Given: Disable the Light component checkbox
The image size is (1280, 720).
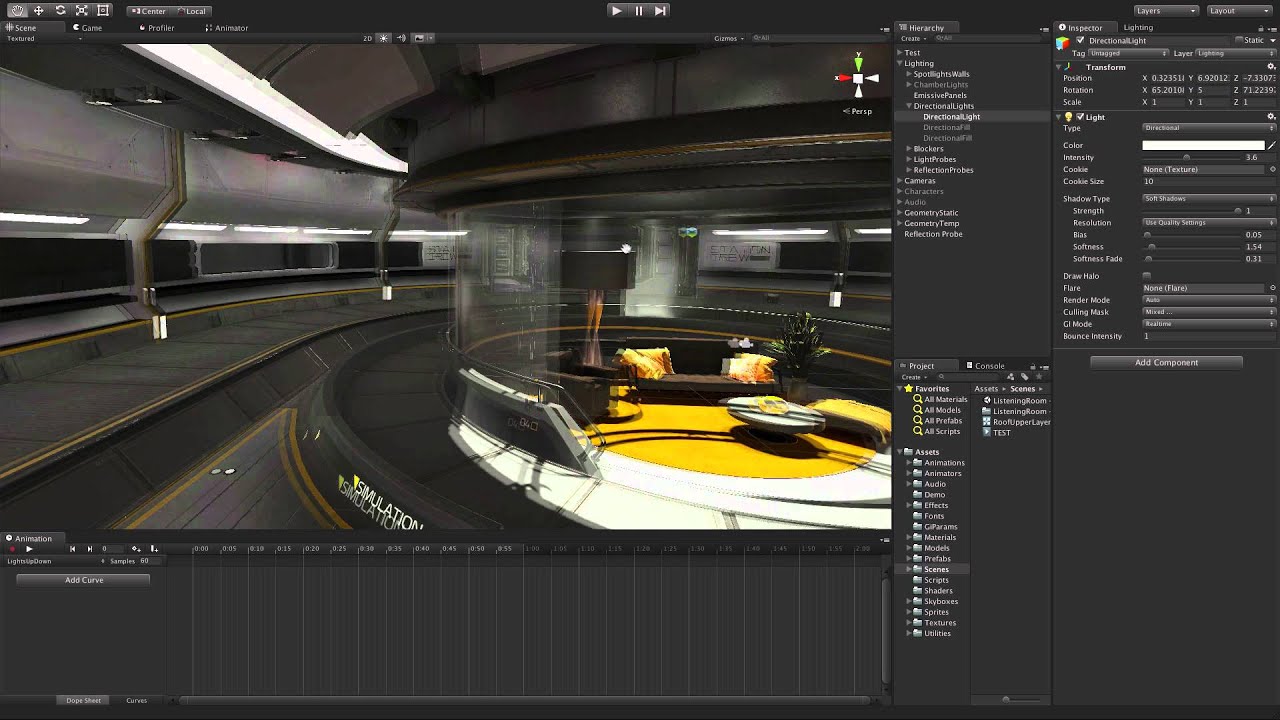Looking at the screenshot, I should click(x=1080, y=117).
